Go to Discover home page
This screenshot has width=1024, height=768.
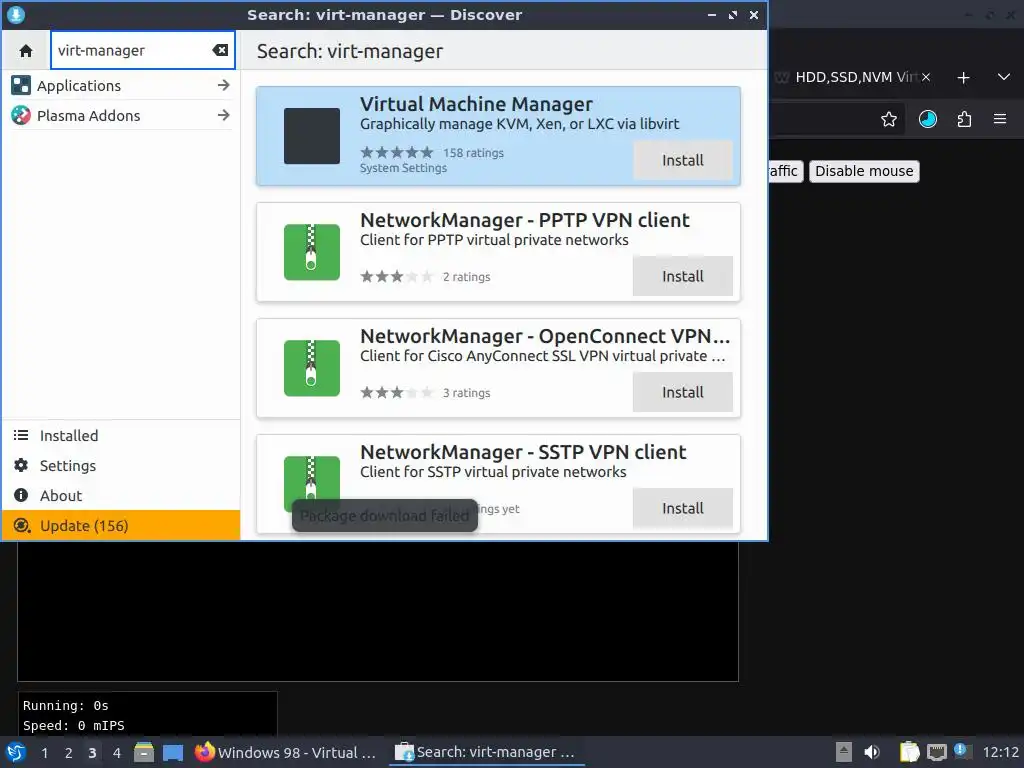point(26,50)
